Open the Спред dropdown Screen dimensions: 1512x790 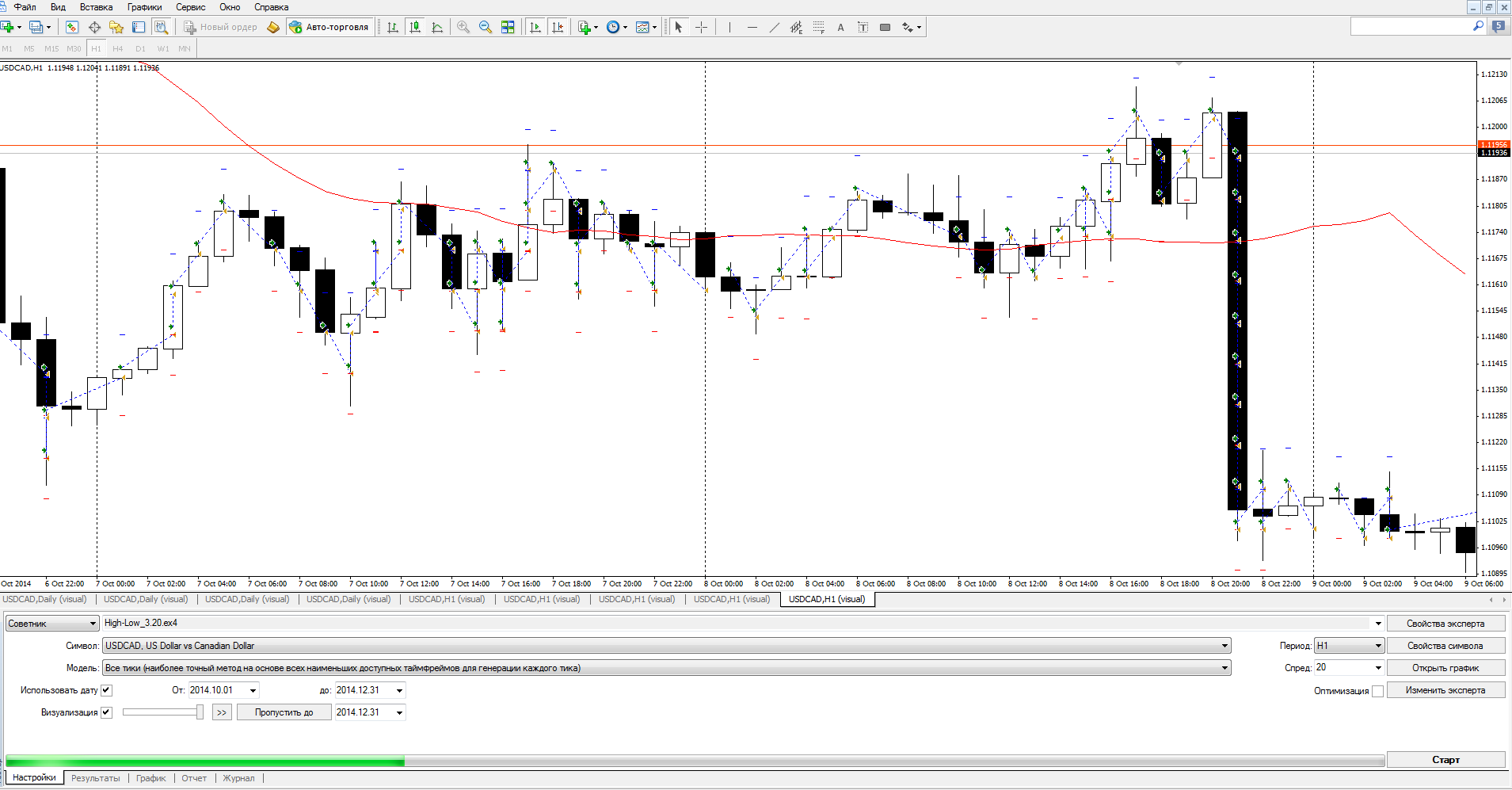point(1378,668)
